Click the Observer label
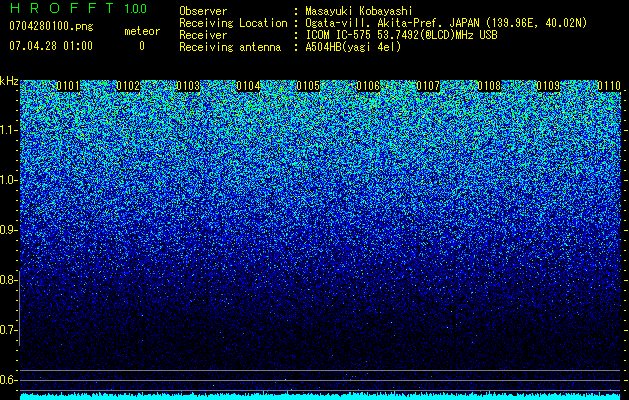Screen dimensions: 629x400 tap(203, 11)
